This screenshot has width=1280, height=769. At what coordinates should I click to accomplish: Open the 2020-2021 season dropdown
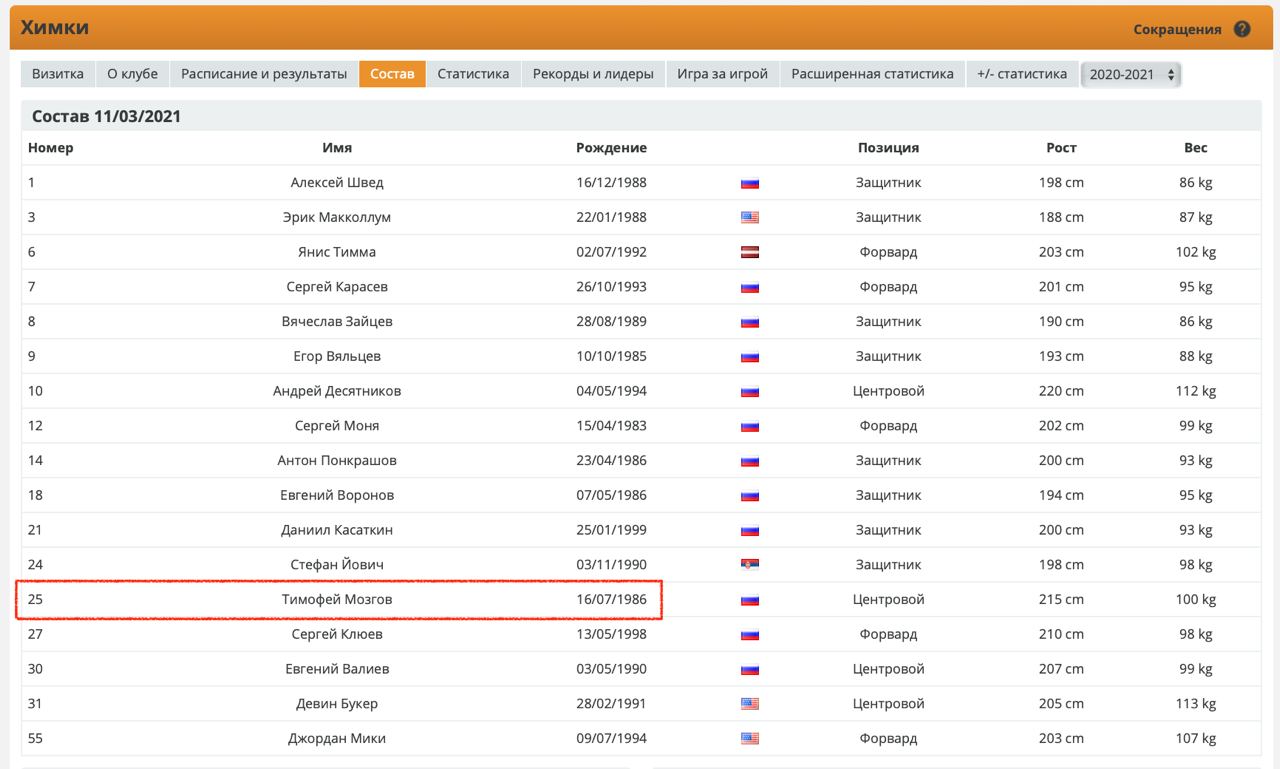click(1131, 74)
